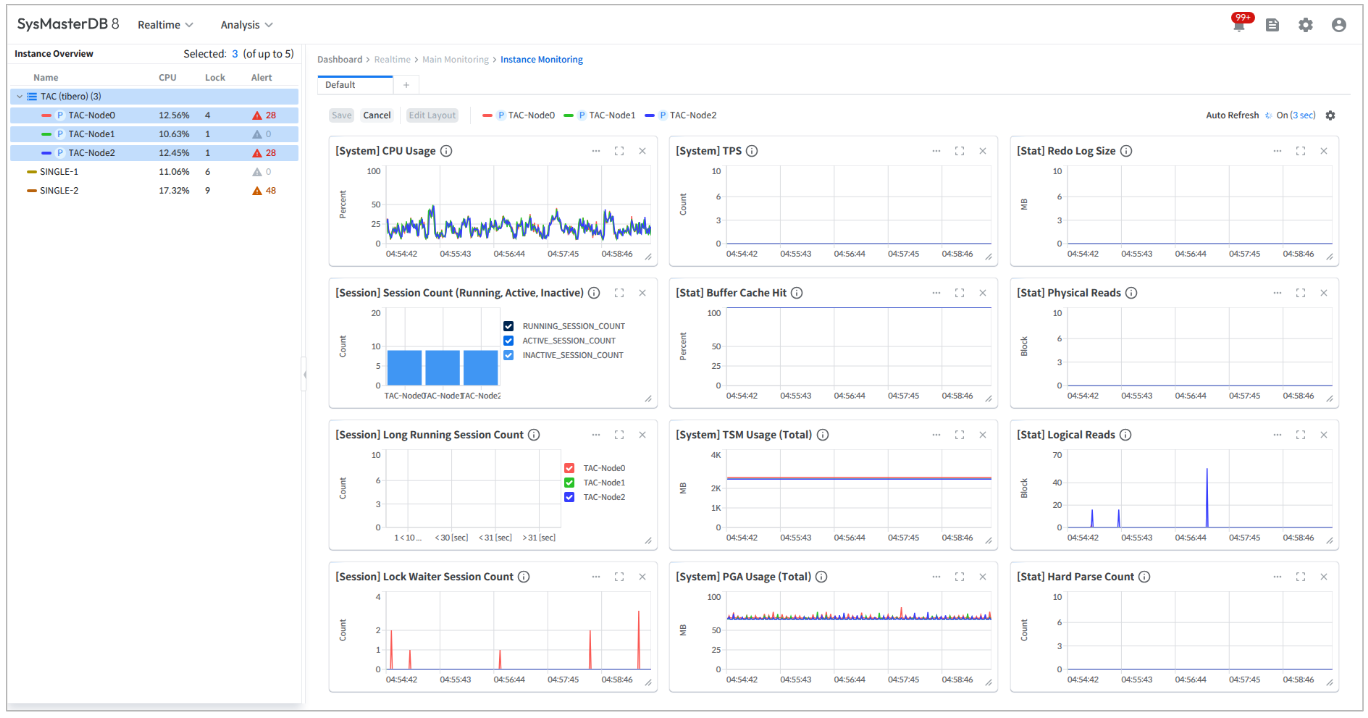Toggle TAC-Node1 legend checkbox in Long Running chart
Screen dimensions: 1368x718
[x=569, y=482]
